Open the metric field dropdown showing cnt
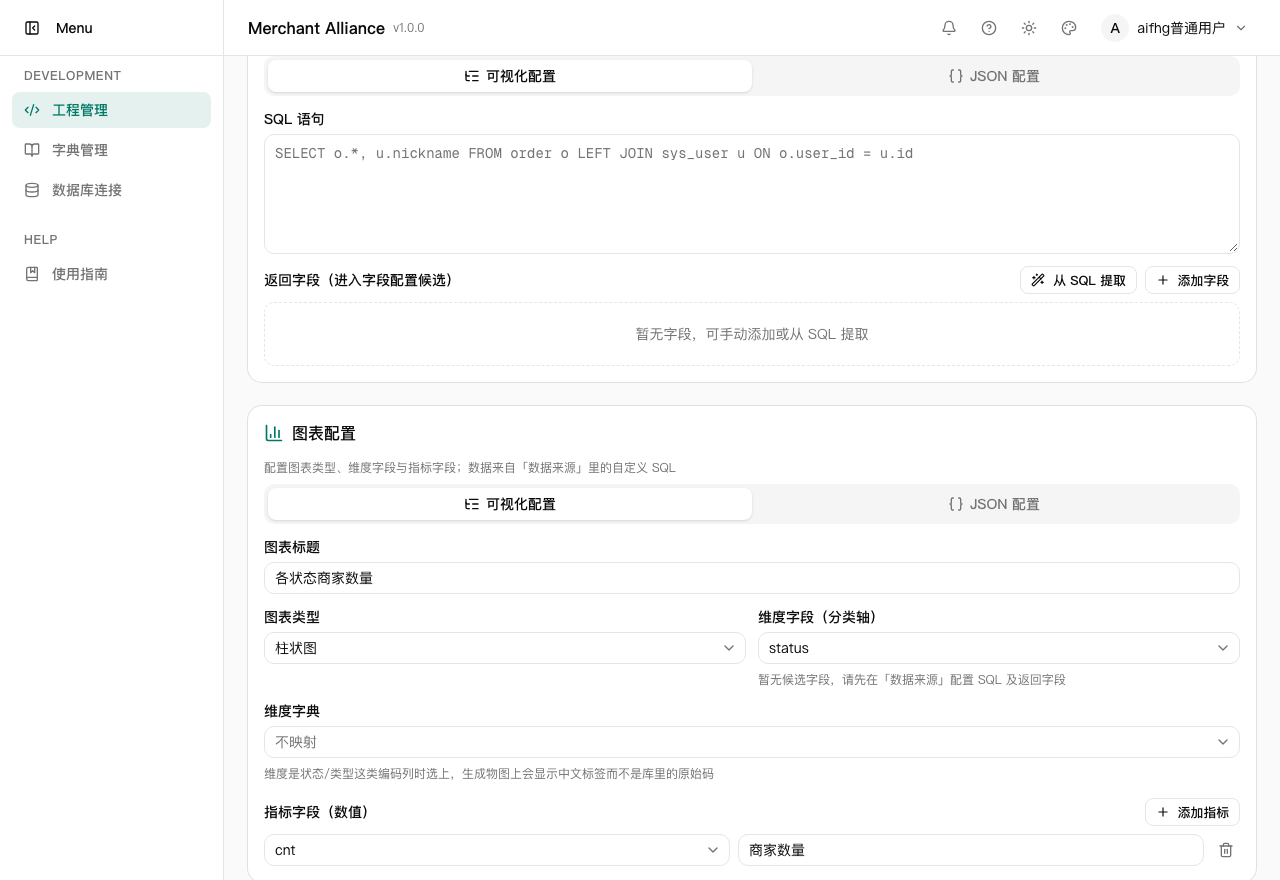1280x880 pixels. [497, 850]
